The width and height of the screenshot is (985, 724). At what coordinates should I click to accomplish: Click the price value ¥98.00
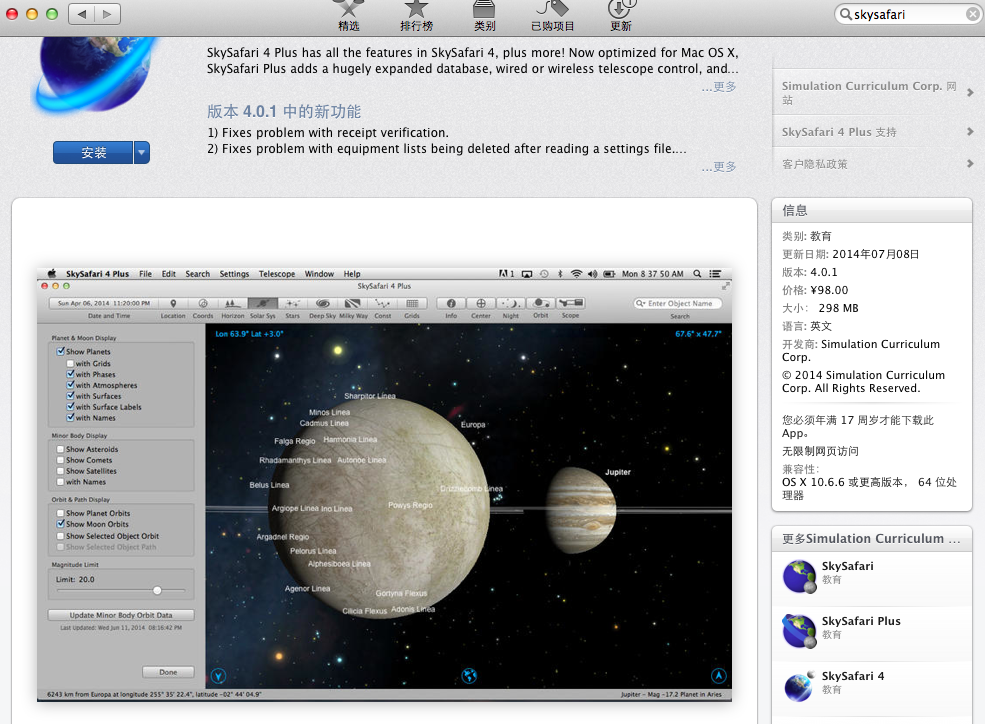pos(829,290)
